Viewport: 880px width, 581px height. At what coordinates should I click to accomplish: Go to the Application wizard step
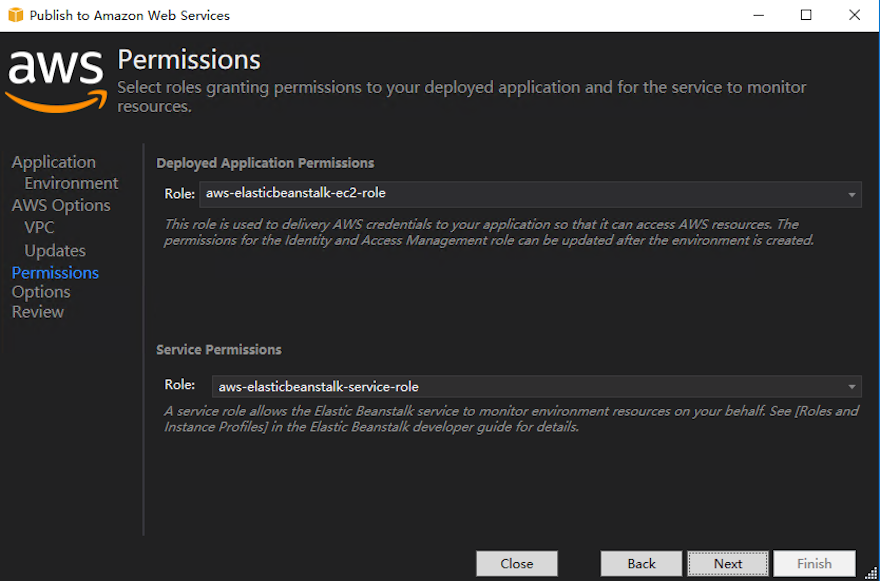(54, 162)
